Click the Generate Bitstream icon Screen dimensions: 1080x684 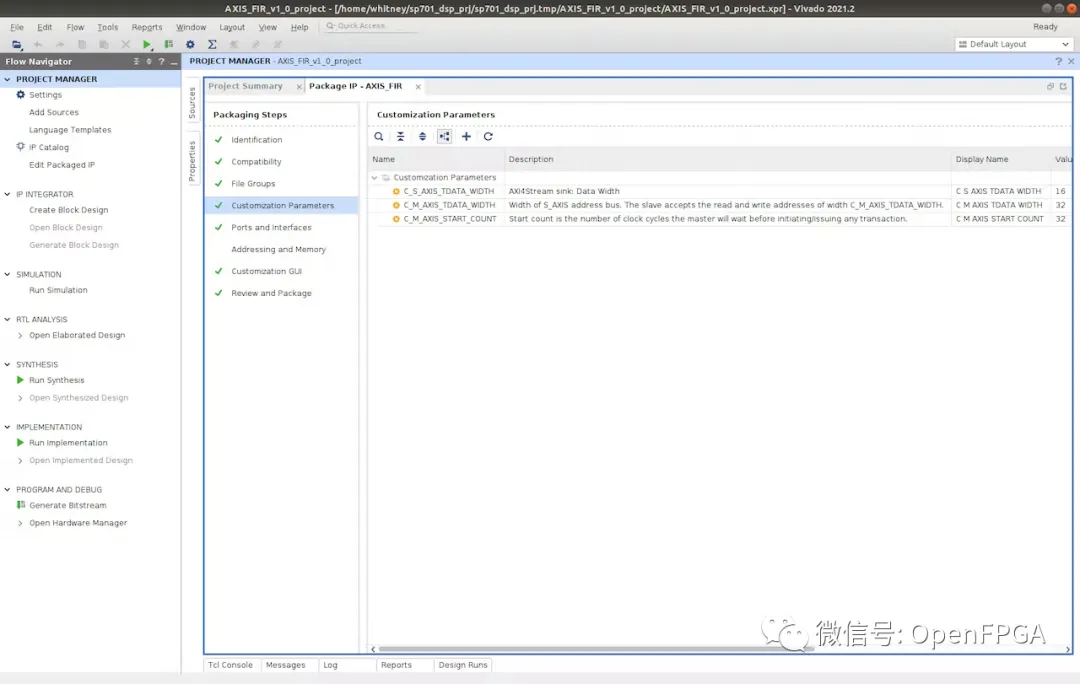21,505
